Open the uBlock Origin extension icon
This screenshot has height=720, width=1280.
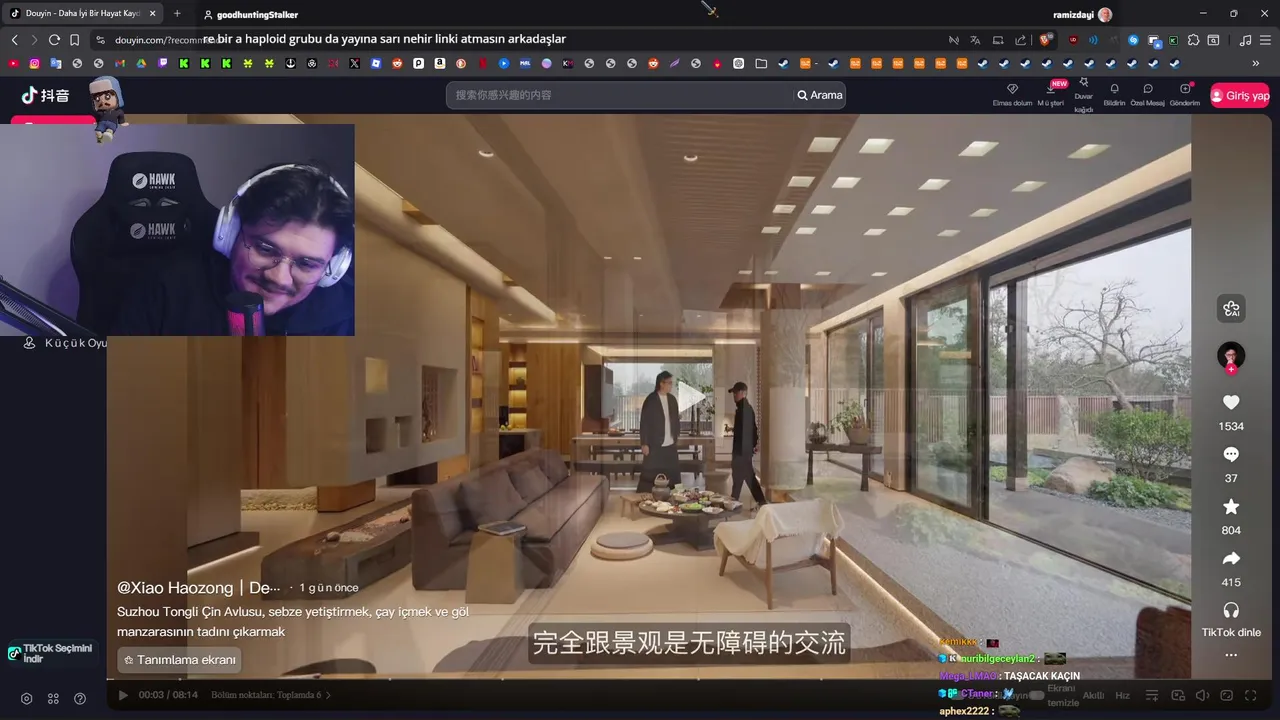click(1073, 40)
